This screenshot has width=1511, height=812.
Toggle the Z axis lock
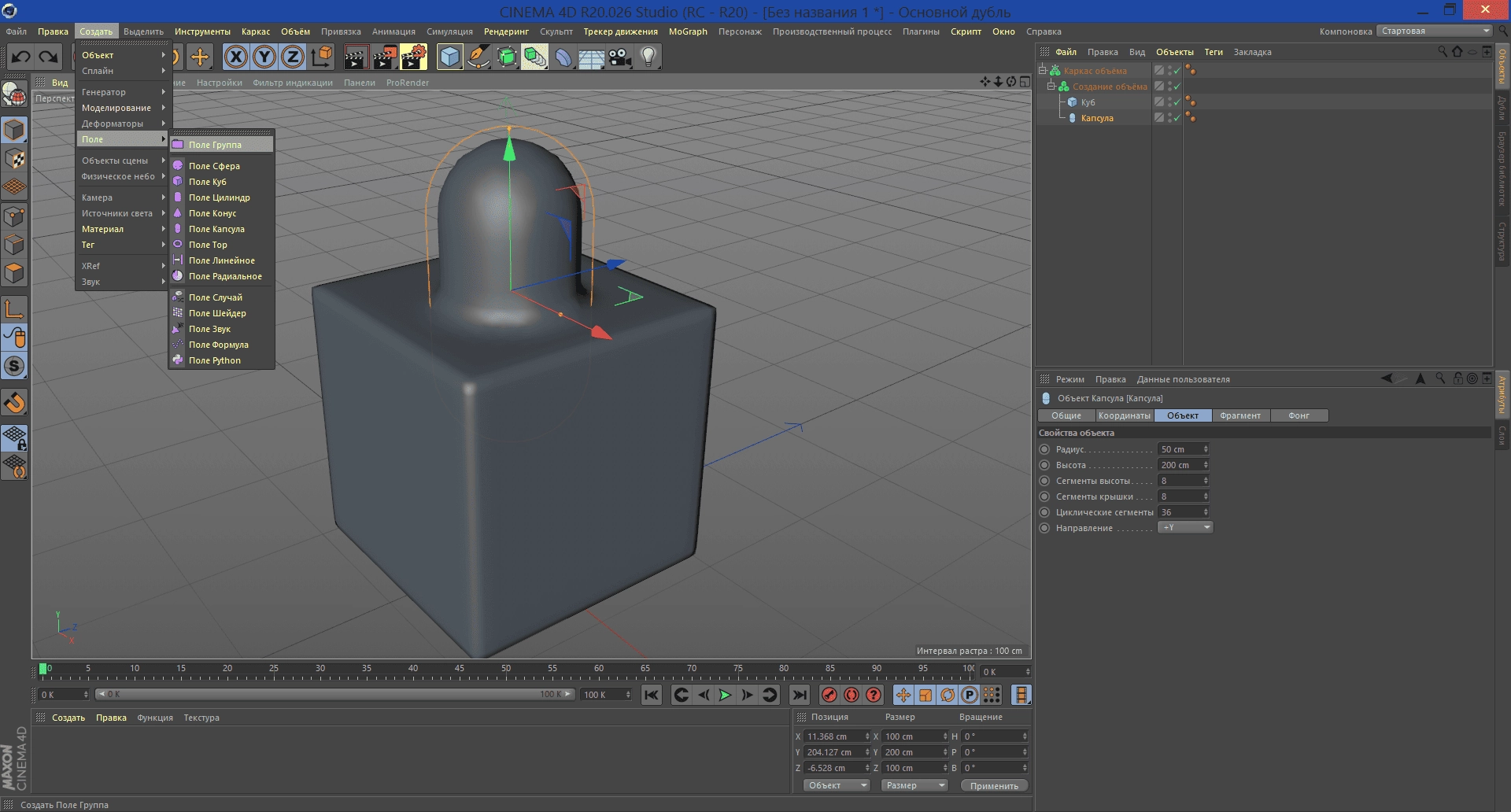click(293, 57)
